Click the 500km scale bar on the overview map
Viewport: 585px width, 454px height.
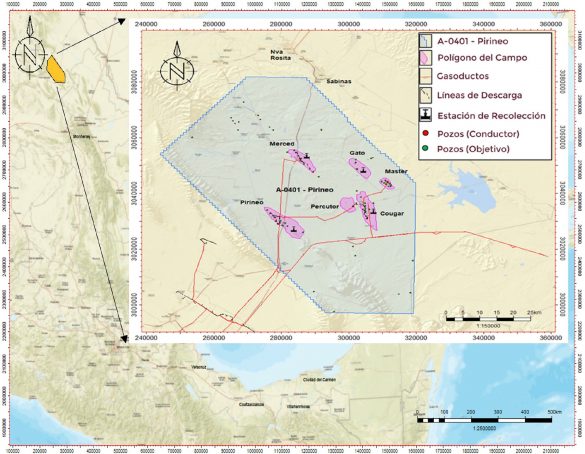484,420
